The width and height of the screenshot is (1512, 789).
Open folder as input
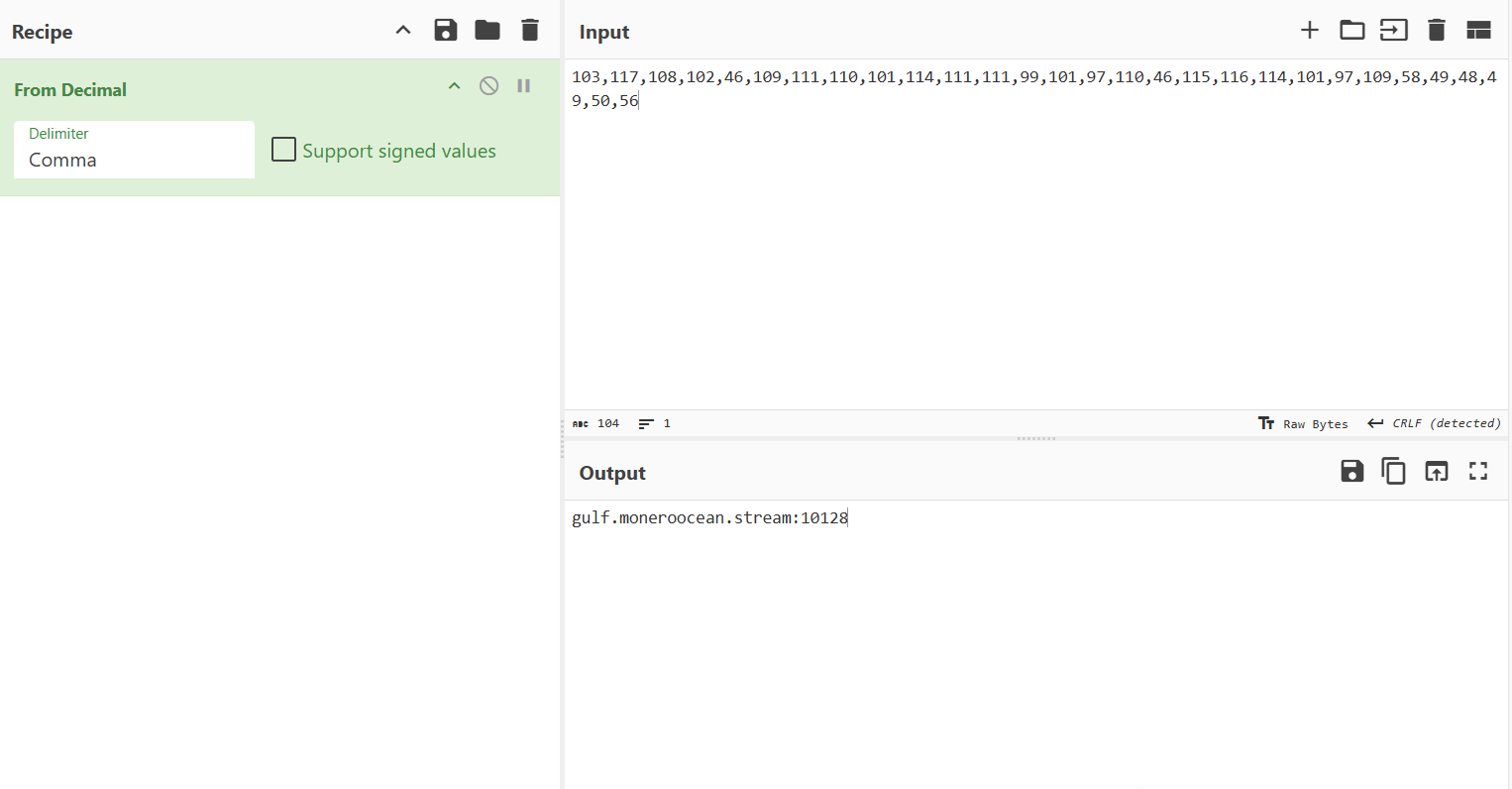[x=1352, y=30]
